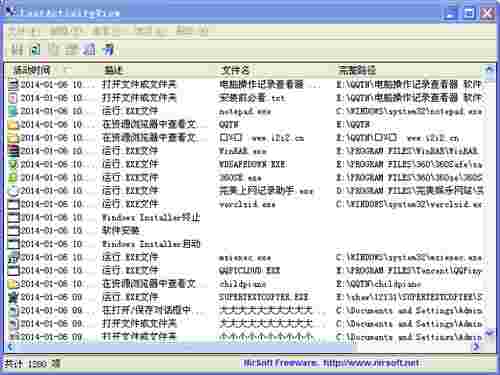Open the Options menu
The height and width of the screenshot is (375, 500).
pyautogui.click(x=150, y=31)
